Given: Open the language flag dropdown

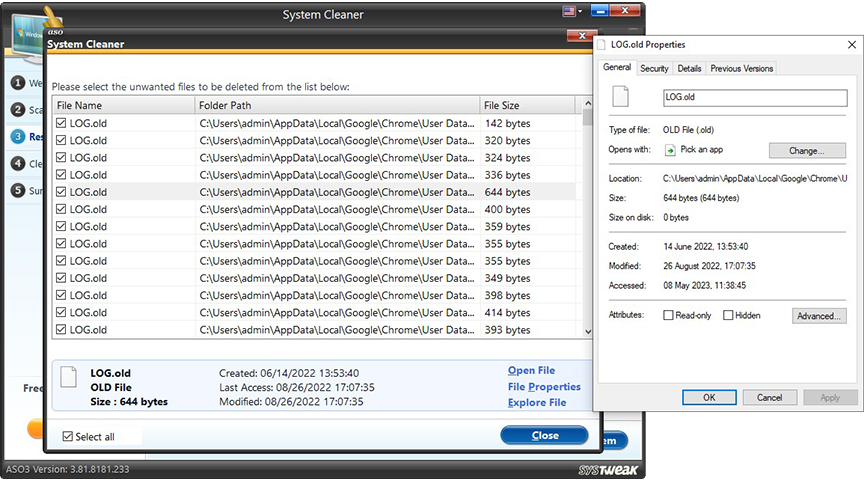Looking at the screenshot, I should pos(573,11).
